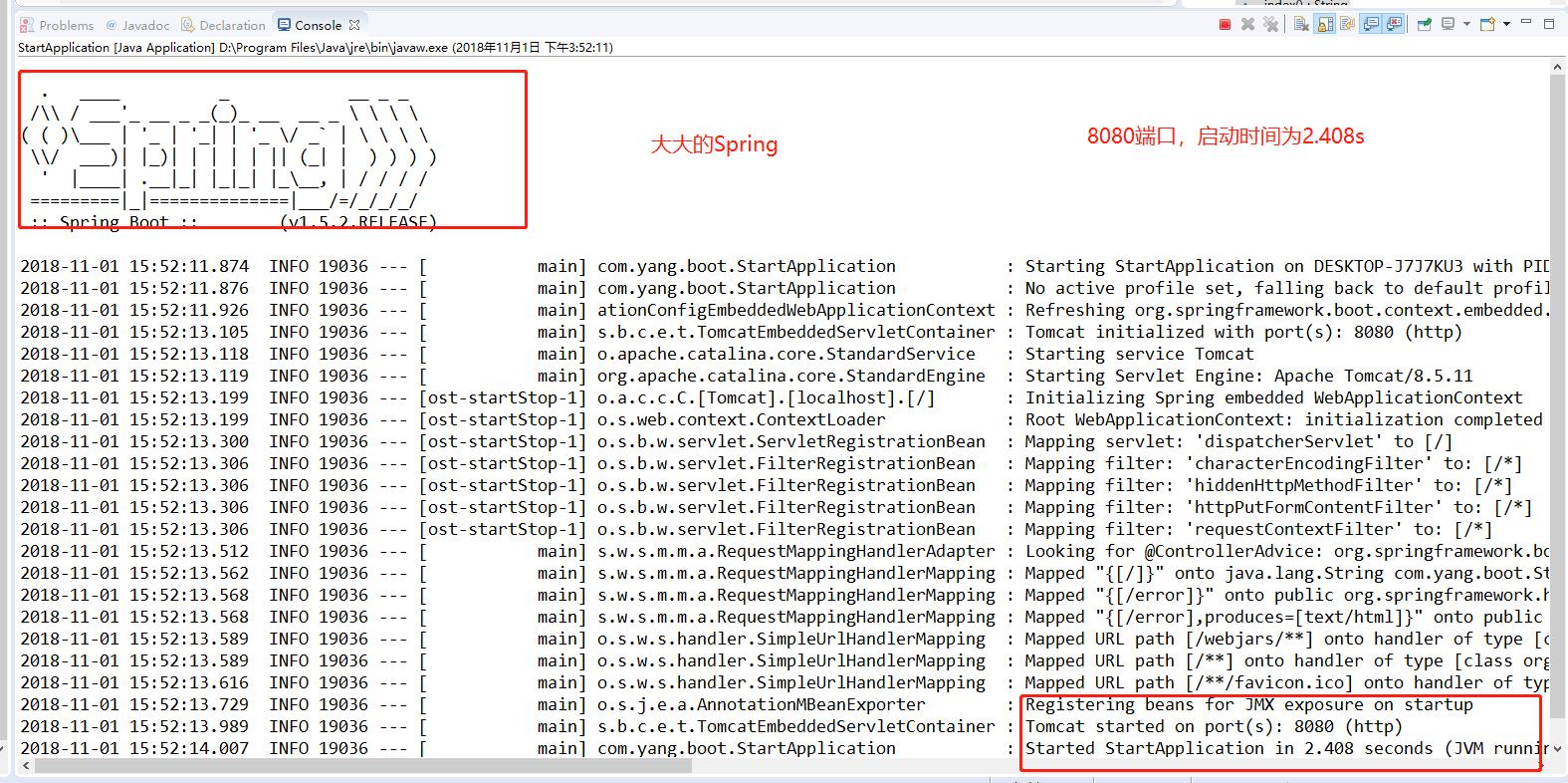Click 'httpPutFormContentFilter' mapping log line
1568x783 pixels.
[1278, 507]
